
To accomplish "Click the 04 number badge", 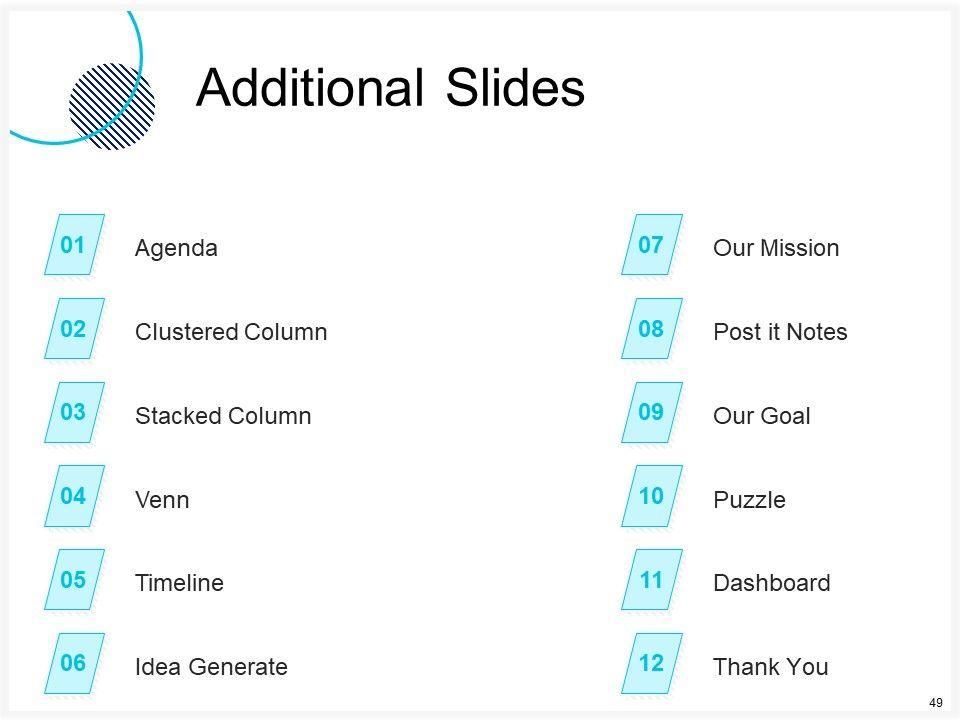I will (73, 496).
